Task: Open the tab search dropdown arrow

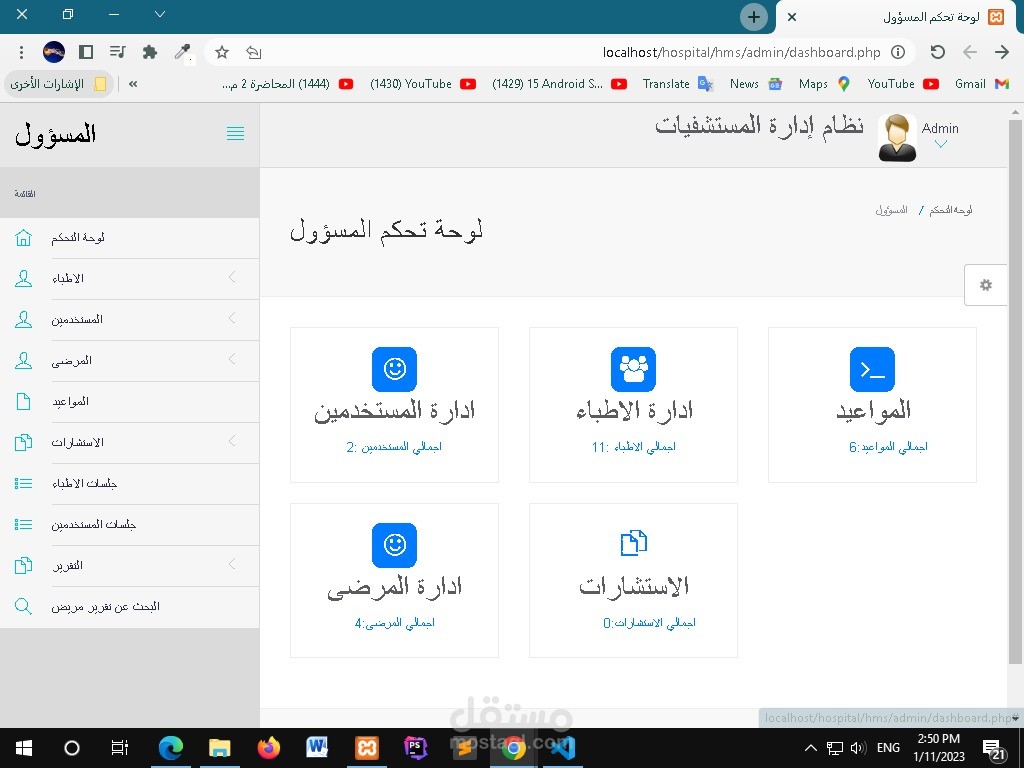Action: pyautogui.click(x=160, y=14)
